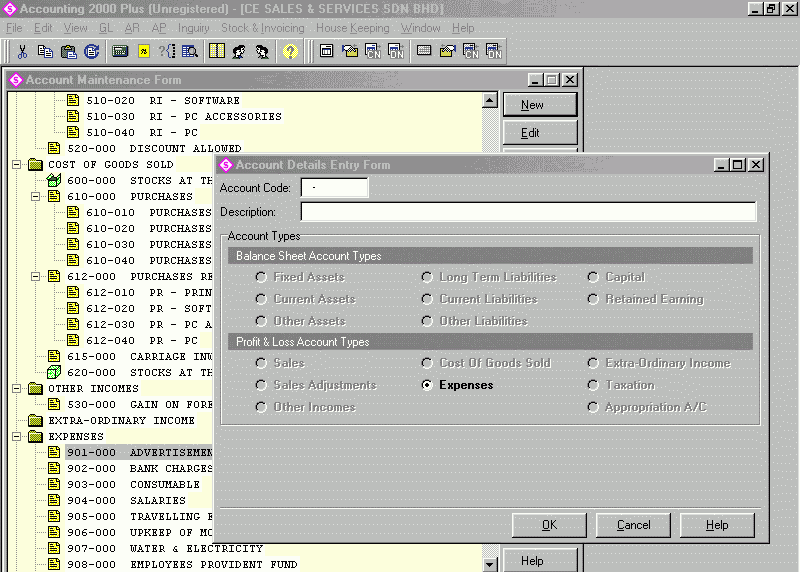
Task: Click the first people faces toolbar icon
Action: pos(239,52)
